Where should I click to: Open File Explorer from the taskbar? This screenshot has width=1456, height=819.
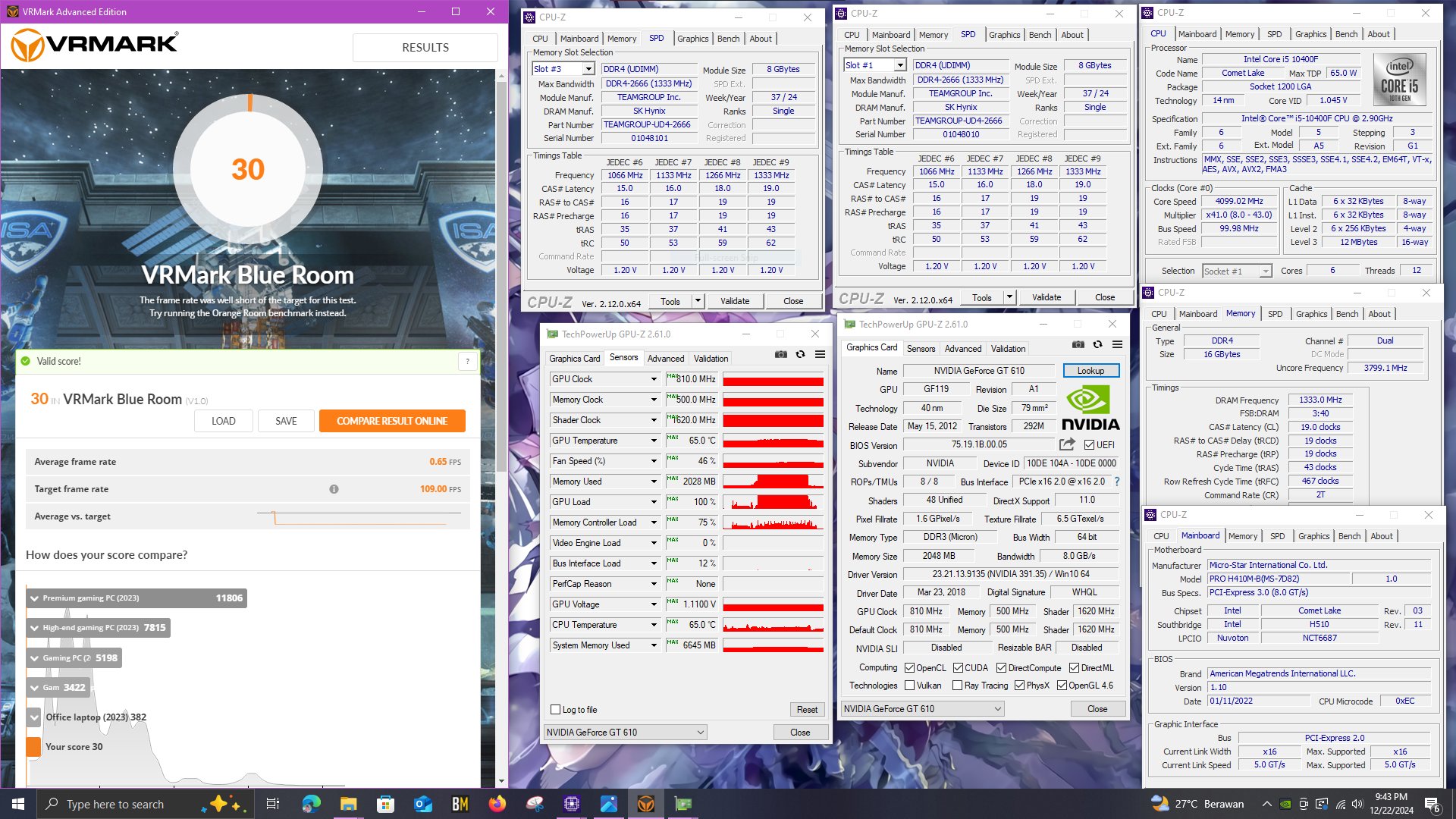pos(348,804)
